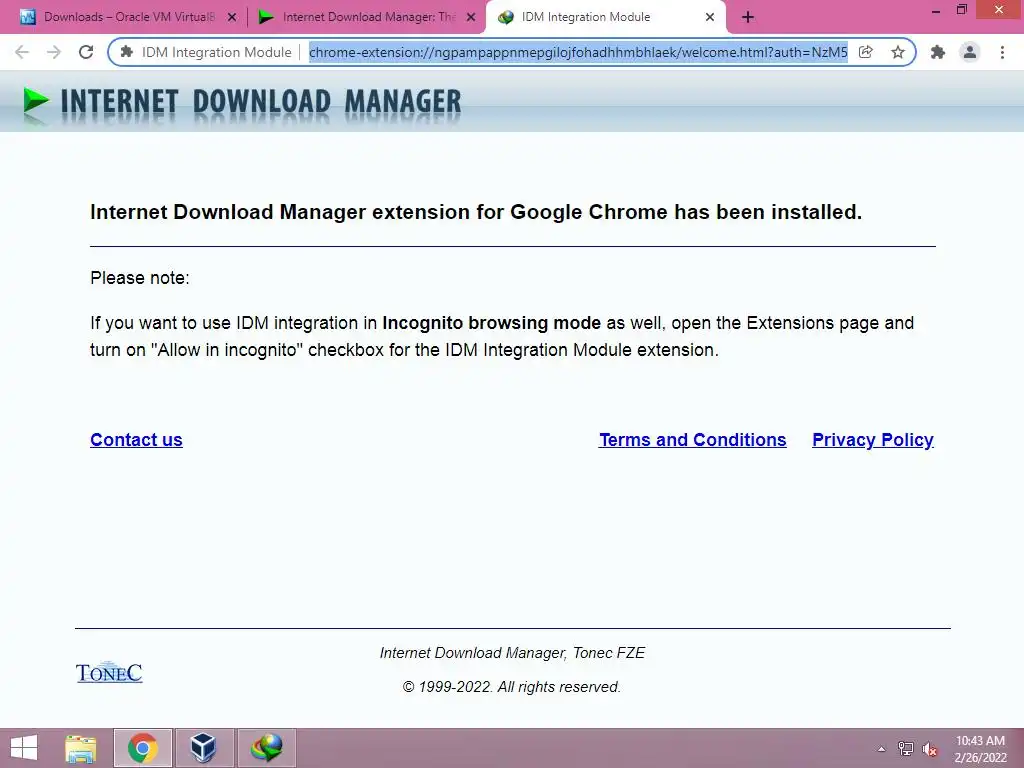Close the Internet Download Manager tab
The width and height of the screenshot is (1024, 768).
point(471,18)
